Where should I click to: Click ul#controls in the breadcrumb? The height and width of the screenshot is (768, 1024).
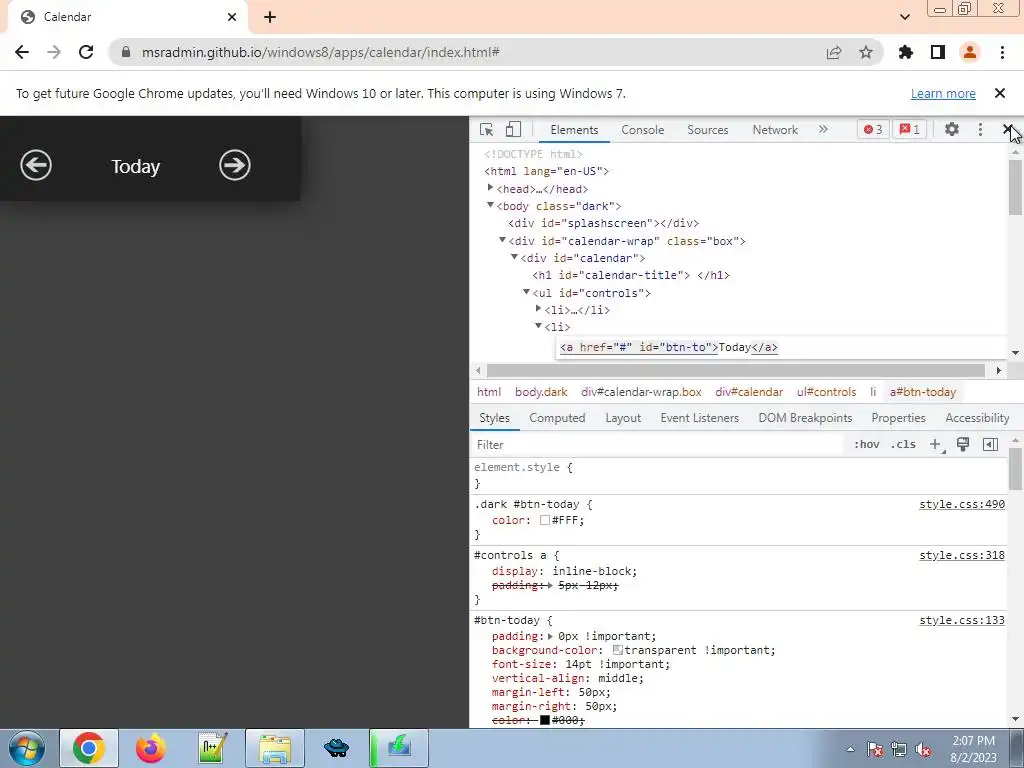point(826,392)
